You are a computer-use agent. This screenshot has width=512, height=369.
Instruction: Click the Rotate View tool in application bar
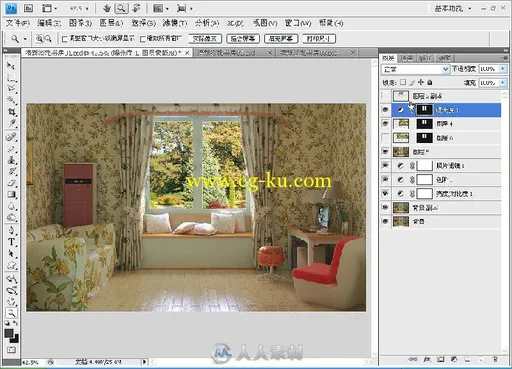point(136,8)
